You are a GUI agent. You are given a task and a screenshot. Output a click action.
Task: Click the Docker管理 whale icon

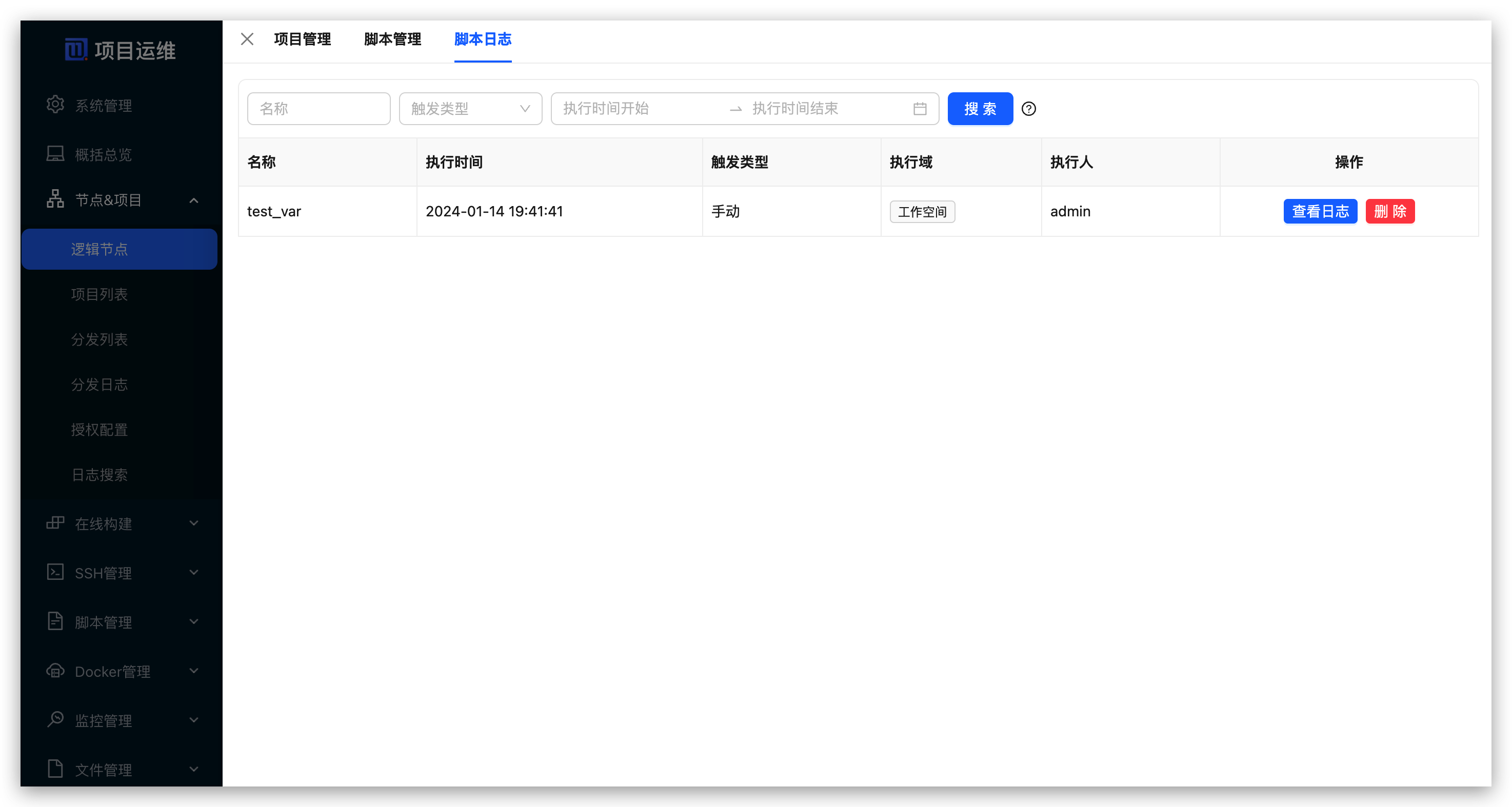[55, 671]
